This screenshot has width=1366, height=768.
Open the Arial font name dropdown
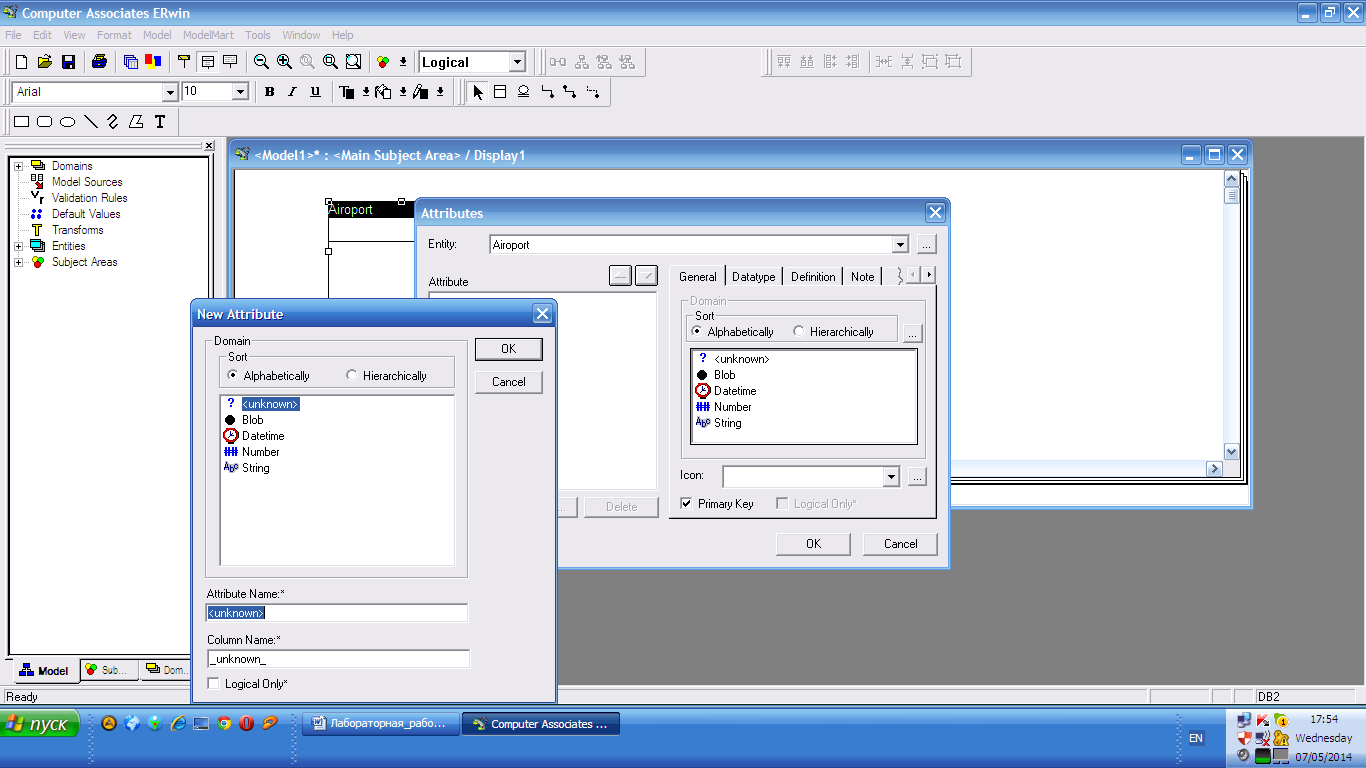point(169,92)
